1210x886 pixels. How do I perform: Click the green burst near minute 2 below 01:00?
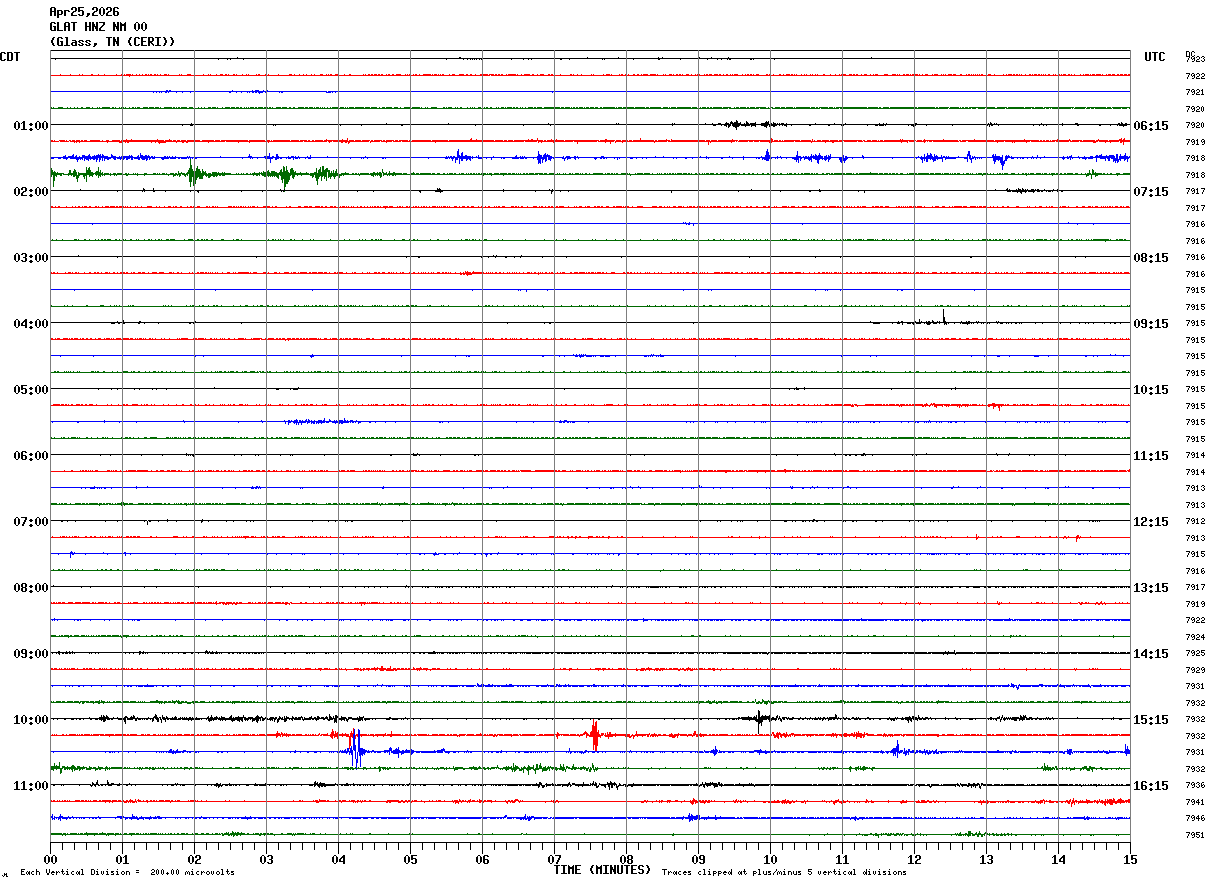(x=193, y=175)
